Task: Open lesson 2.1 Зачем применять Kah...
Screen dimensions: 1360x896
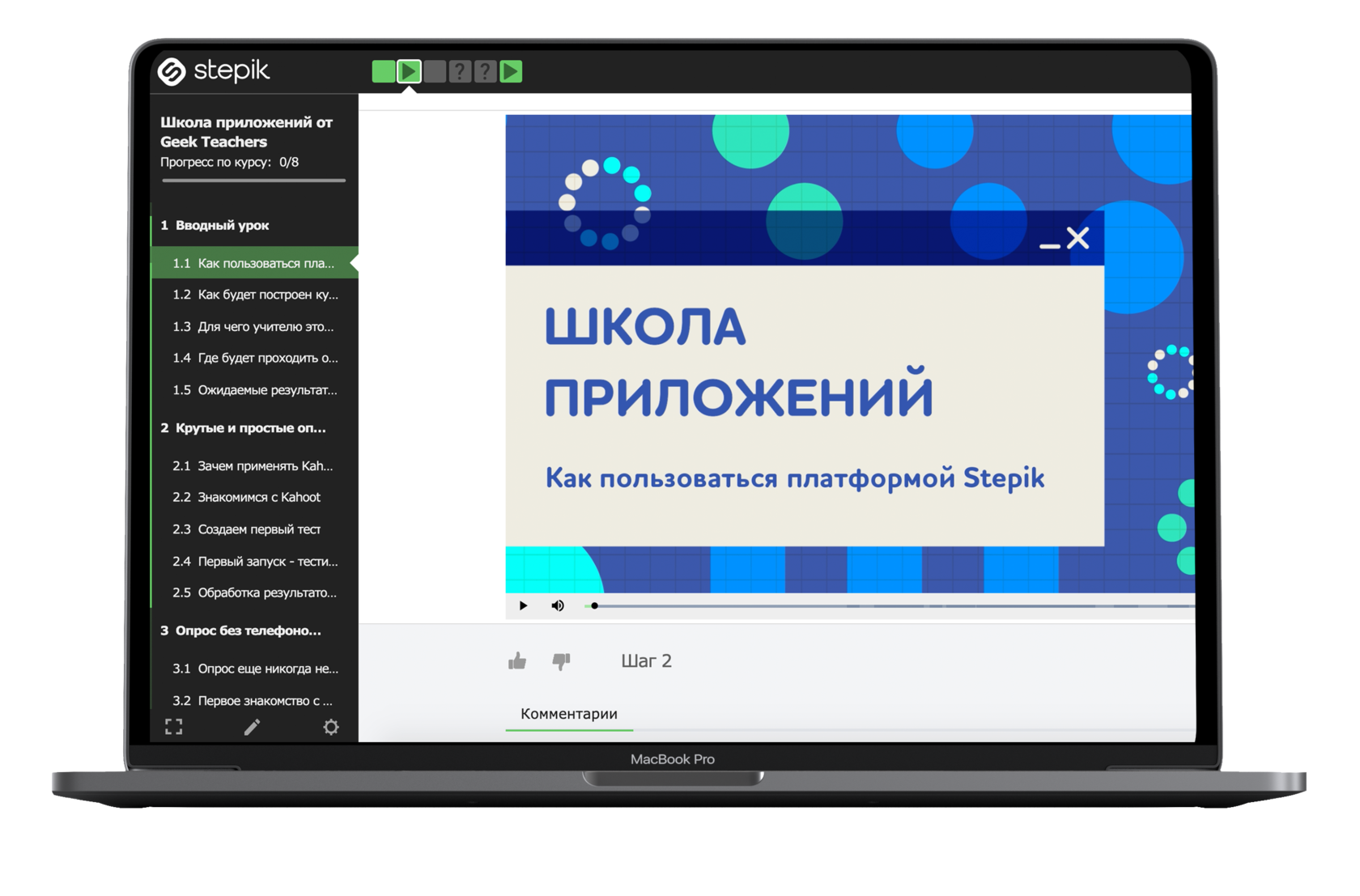Action: (x=254, y=466)
